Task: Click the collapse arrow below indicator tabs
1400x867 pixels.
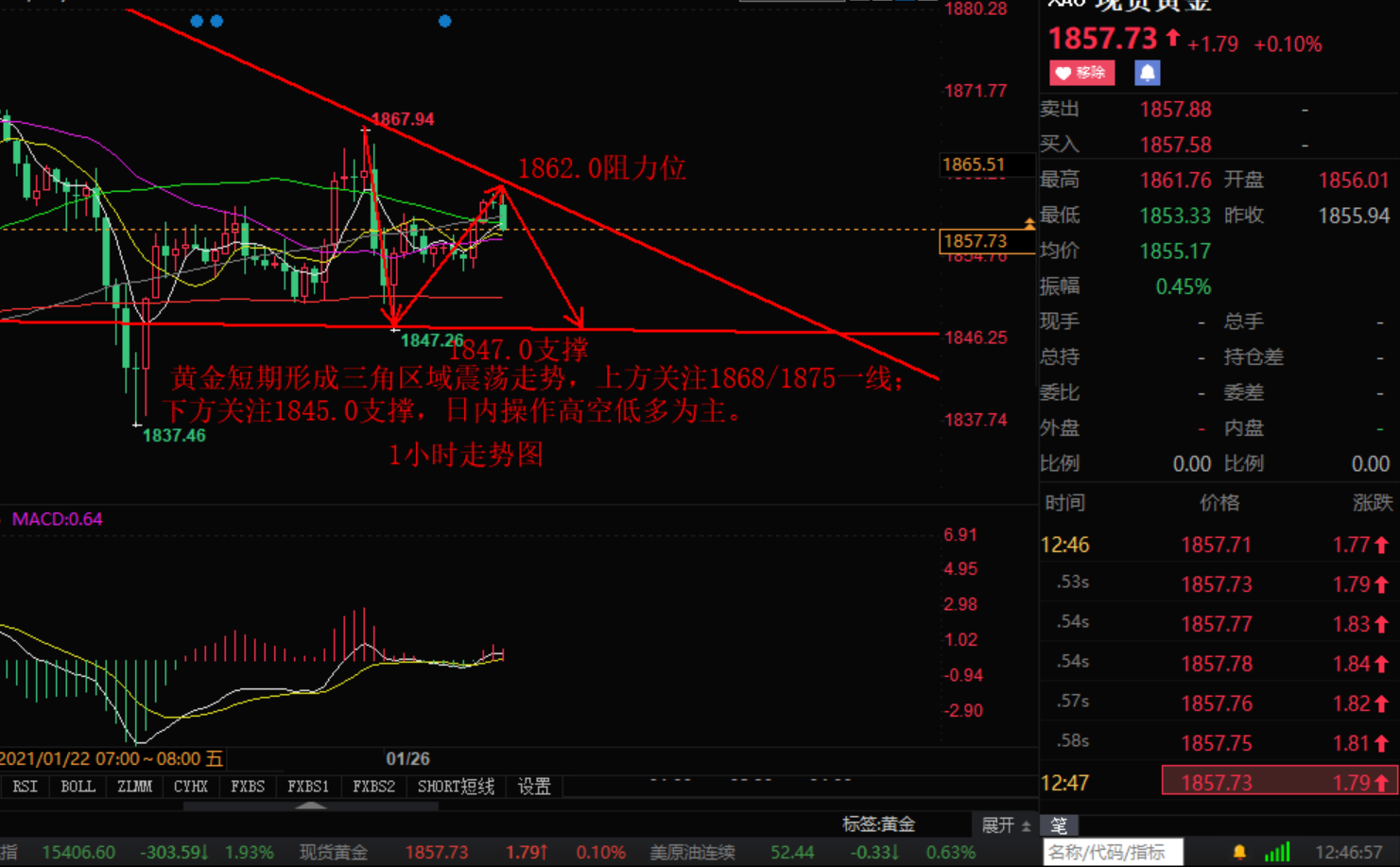Action: (311, 806)
